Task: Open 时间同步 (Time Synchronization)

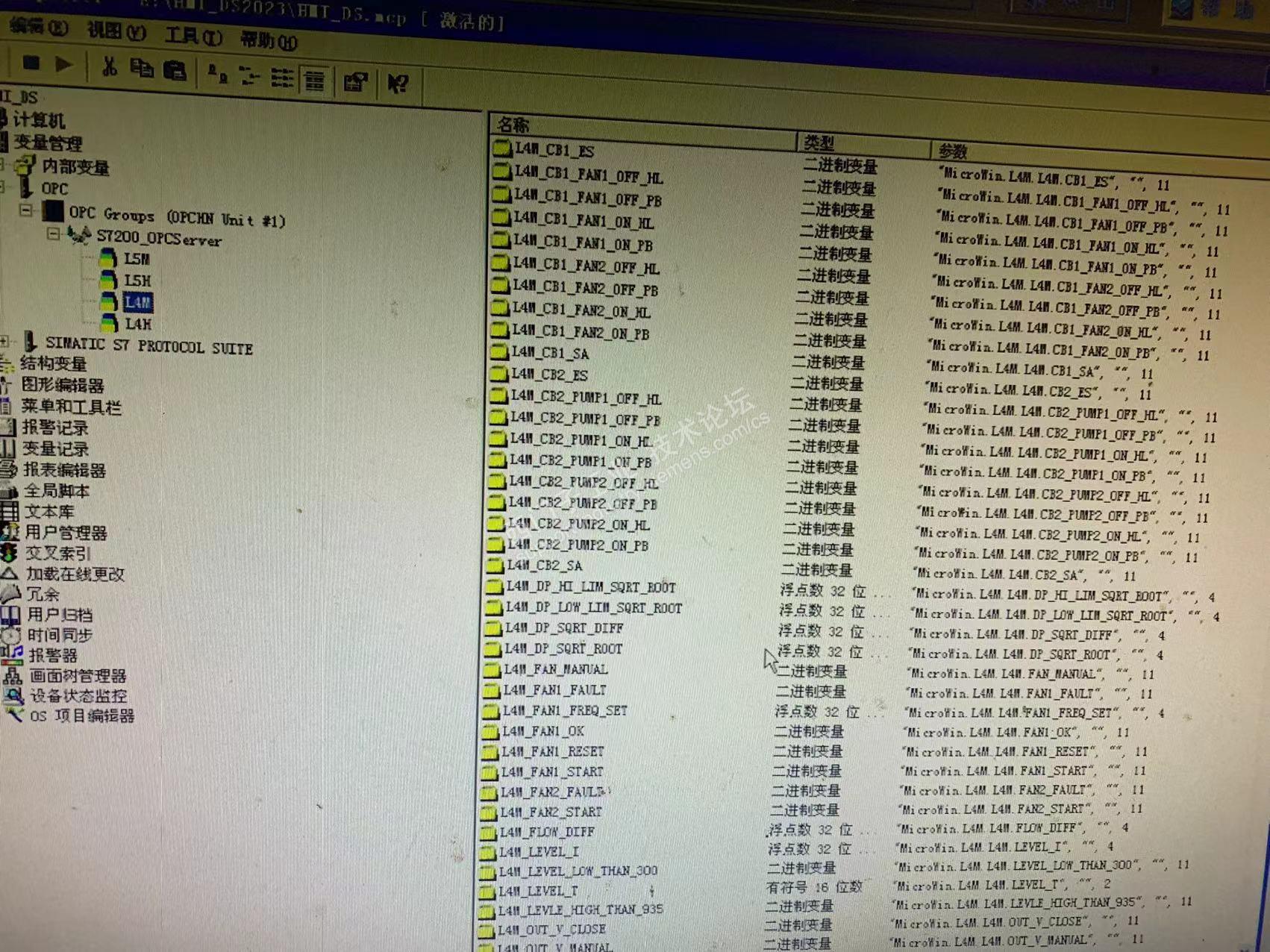Action: (x=60, y=635)
